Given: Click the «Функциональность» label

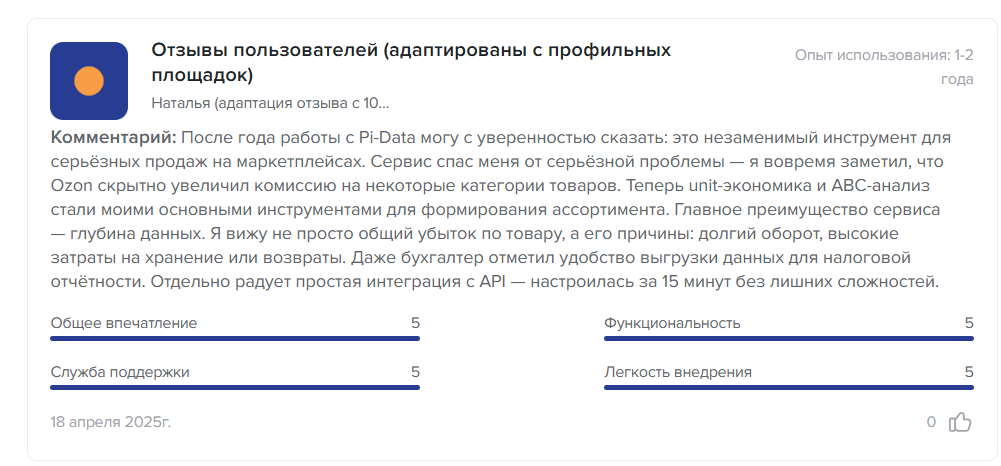Looking at the screenshot, I should click(x=672, y=323).
